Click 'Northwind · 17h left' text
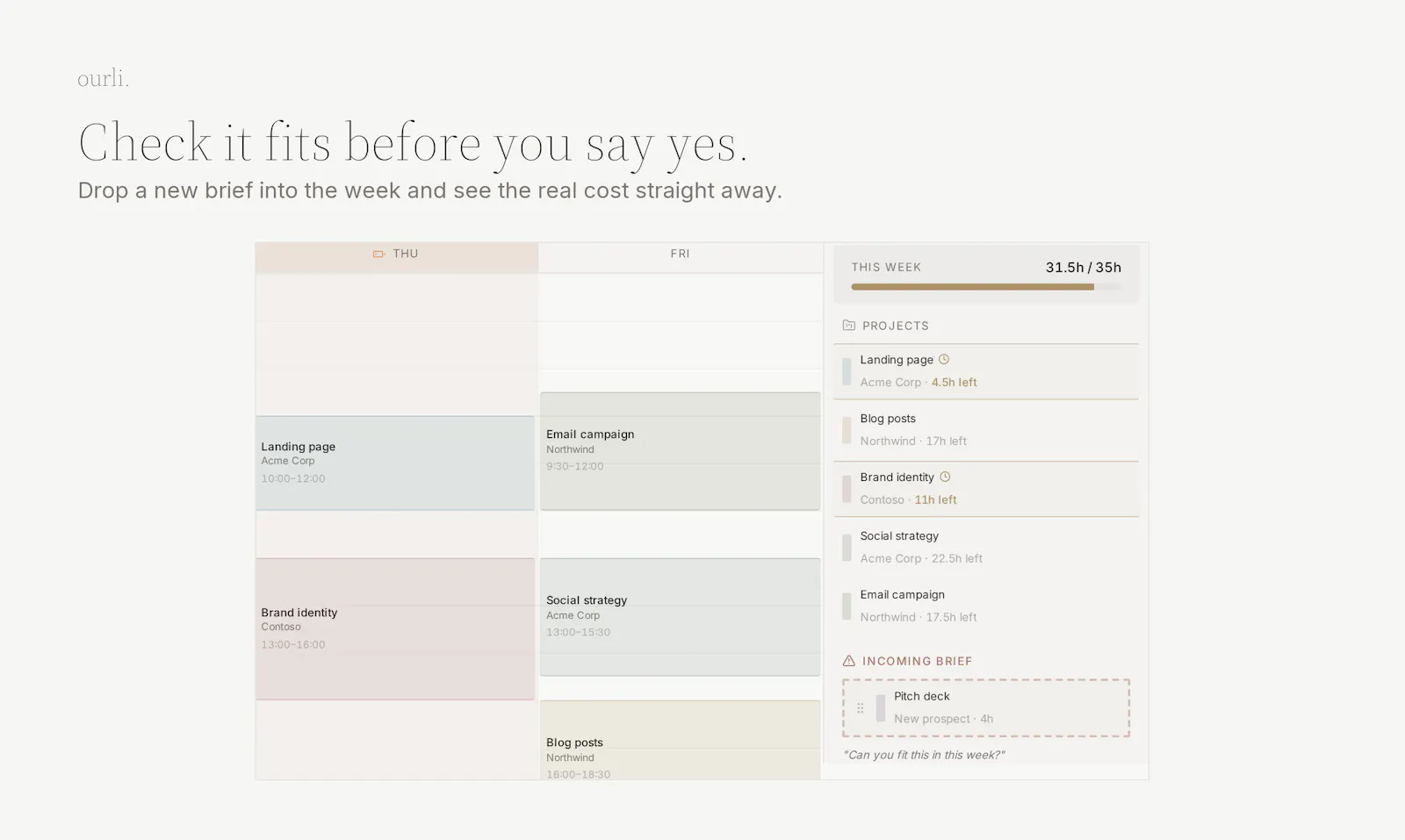1405x840 pixels. pos(913,442)
